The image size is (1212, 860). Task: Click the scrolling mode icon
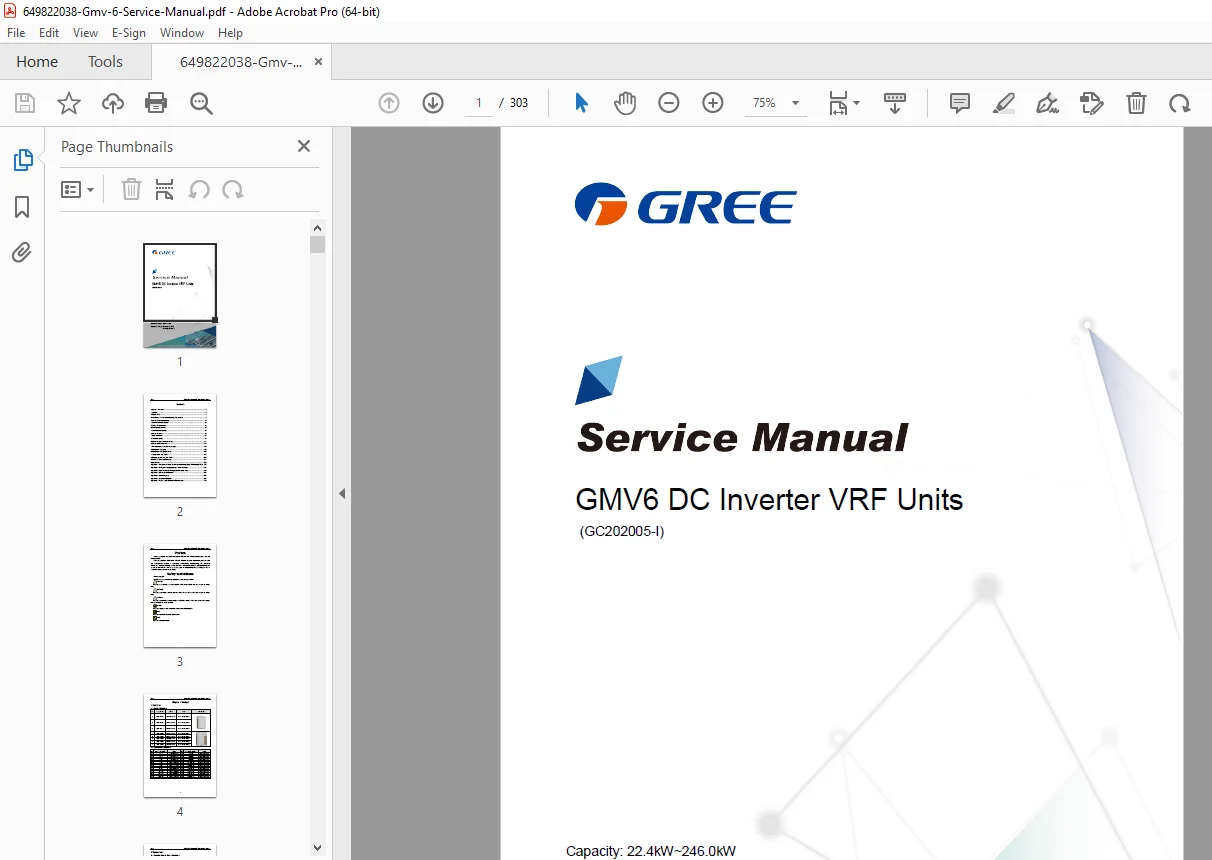[x=895, y=103]
